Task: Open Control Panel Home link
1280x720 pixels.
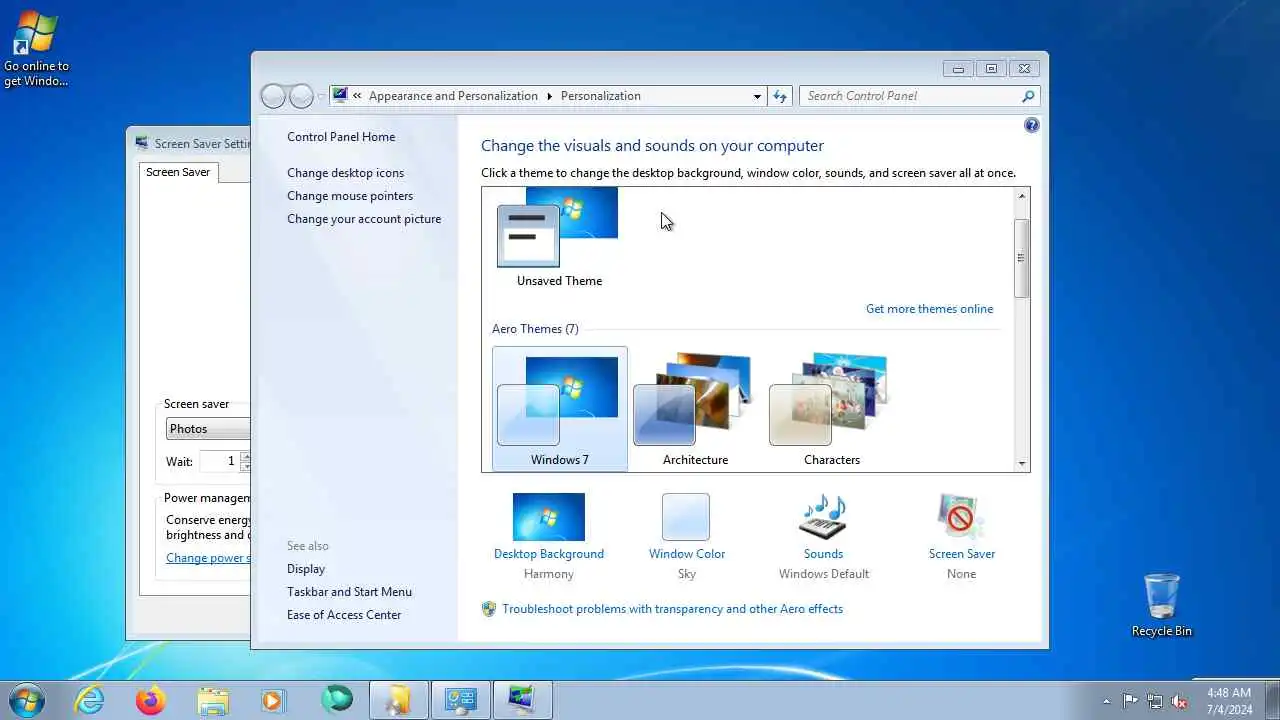Action: pyautogui.click(x=341, y=137)
